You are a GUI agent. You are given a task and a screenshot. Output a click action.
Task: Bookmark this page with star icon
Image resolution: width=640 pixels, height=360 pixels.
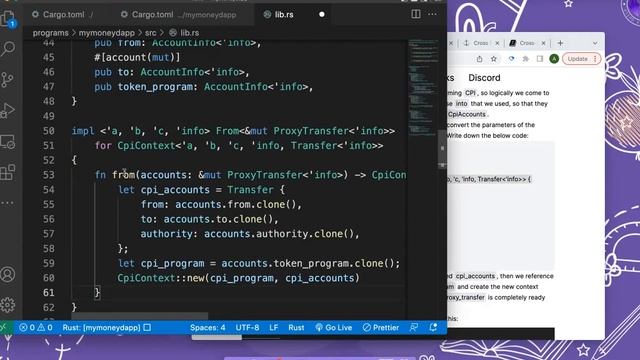494,59
